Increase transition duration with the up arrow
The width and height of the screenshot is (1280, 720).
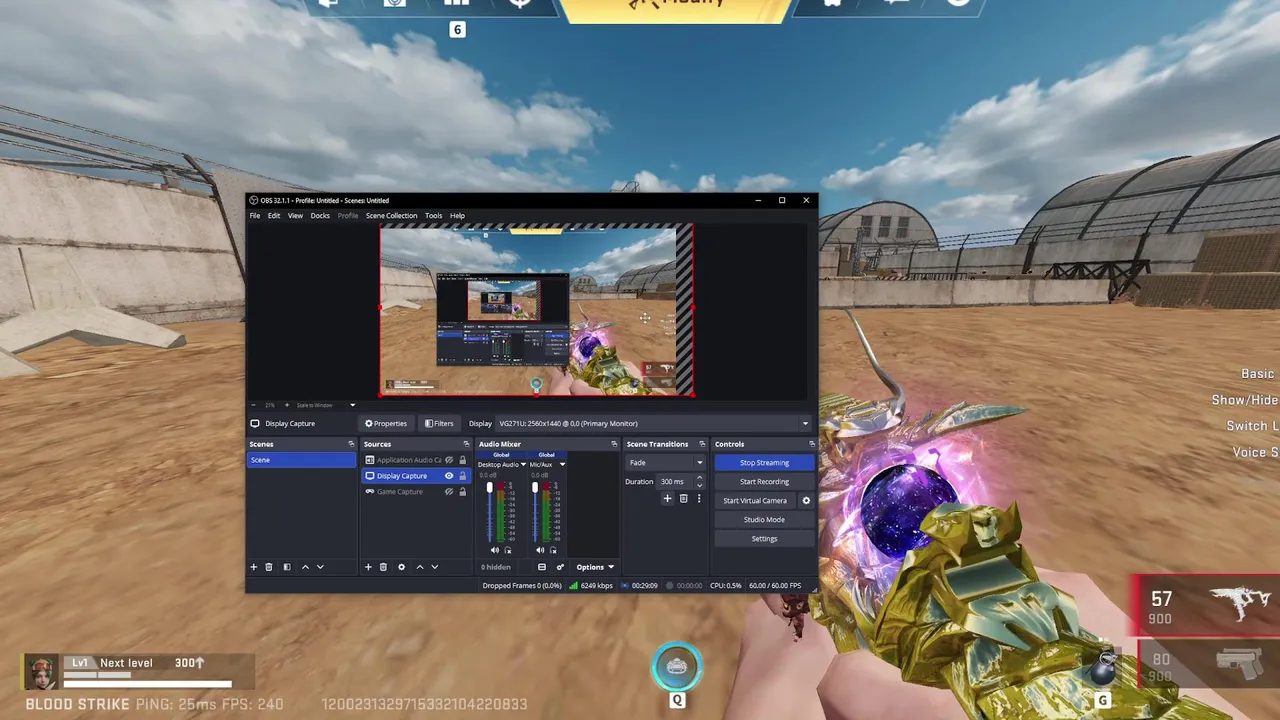tap(699, 478)
